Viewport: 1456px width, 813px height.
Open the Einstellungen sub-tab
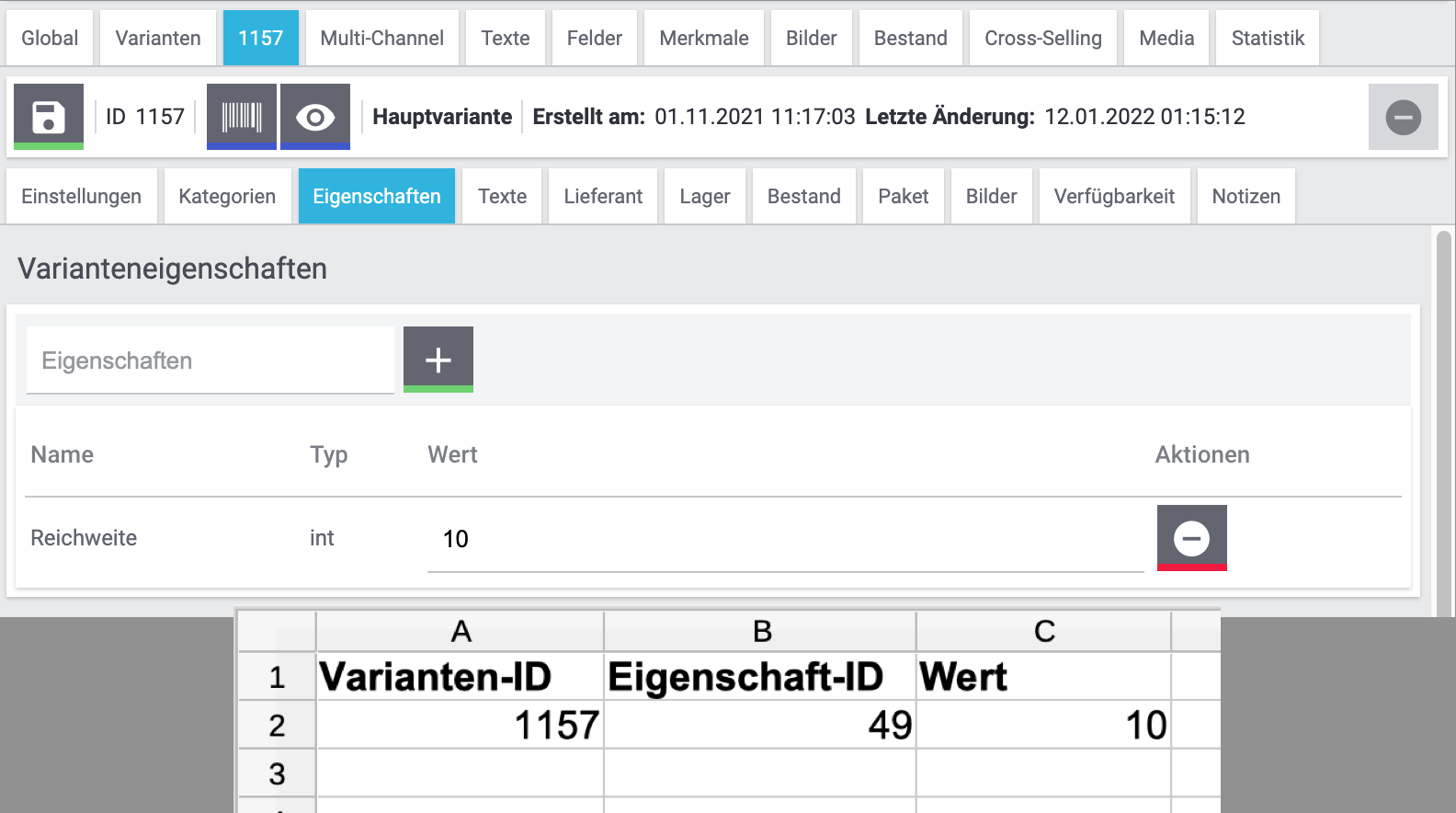coord(82,197)
